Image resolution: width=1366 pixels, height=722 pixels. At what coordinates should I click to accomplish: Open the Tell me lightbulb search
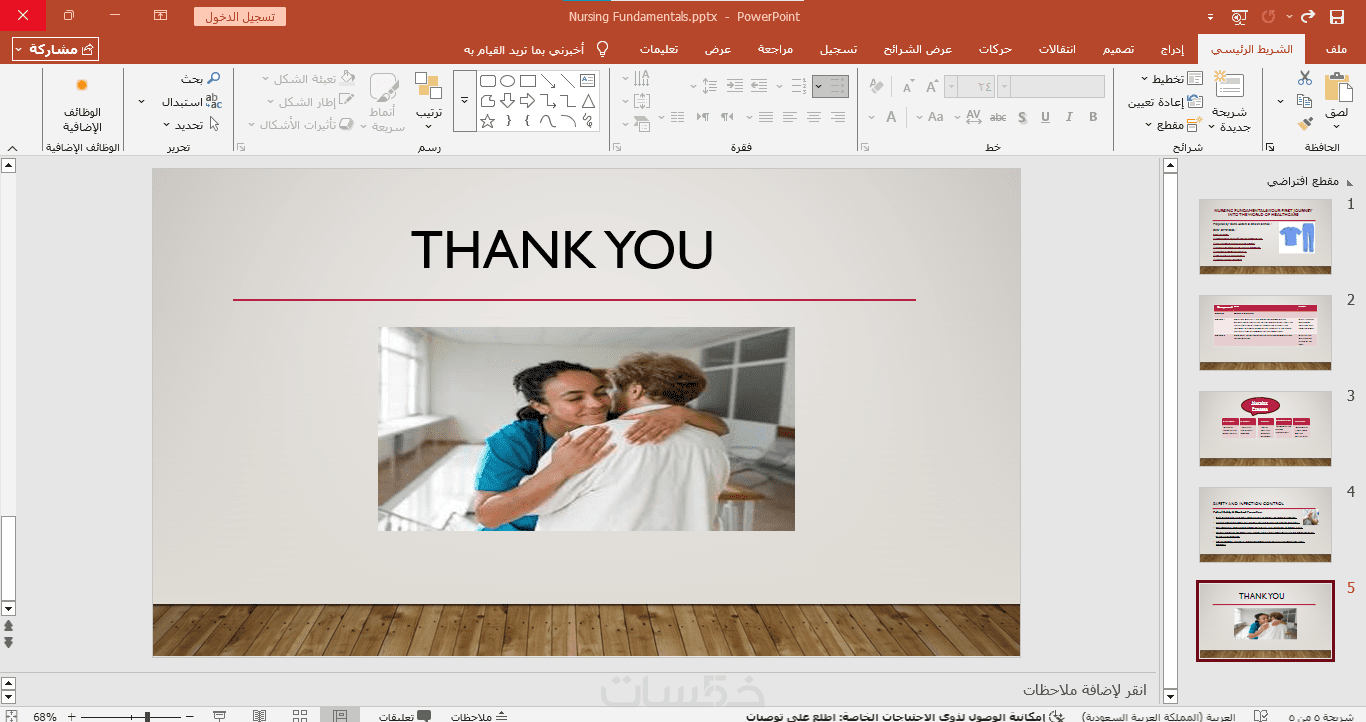coord(603,49)
